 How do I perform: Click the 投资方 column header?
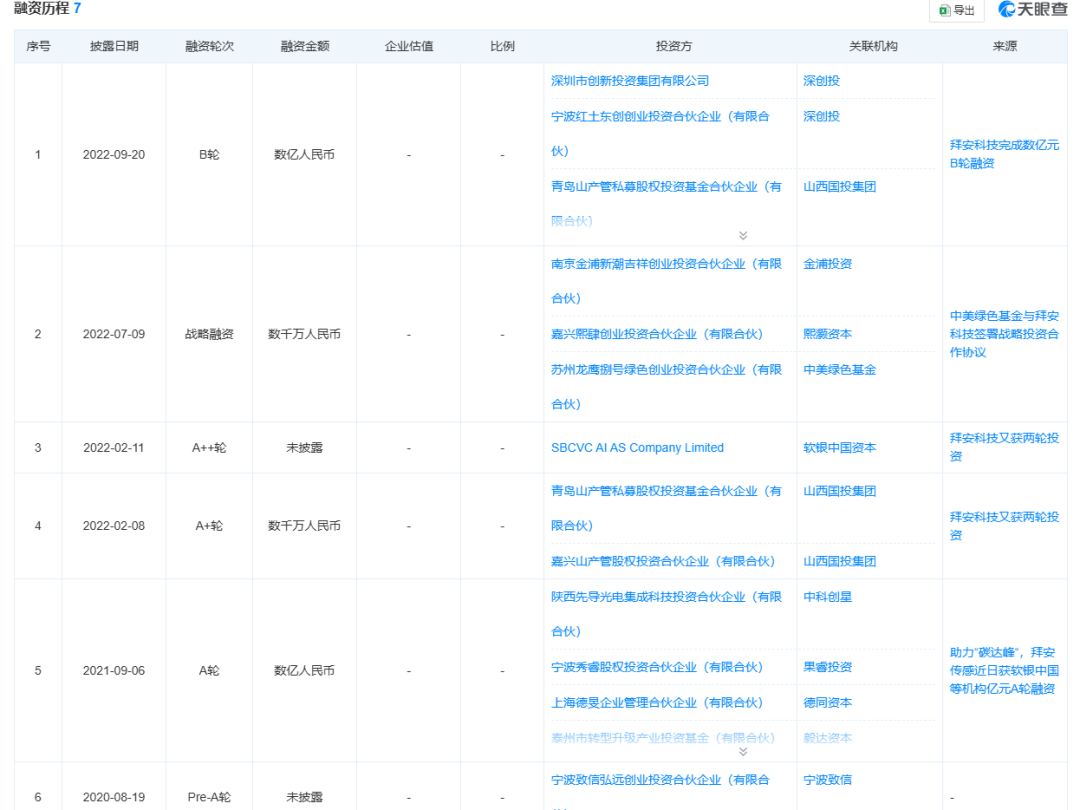point(673,46)
